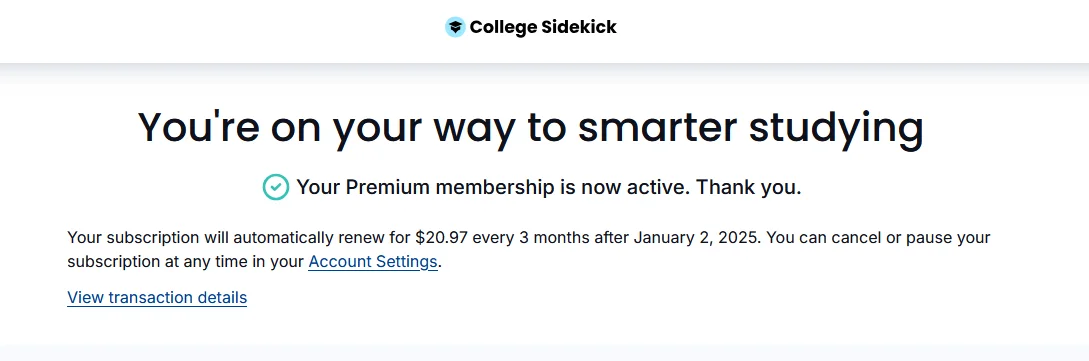Open the Account Settings link
Viewport: 1089px width, 361px height.
[373, 262]
